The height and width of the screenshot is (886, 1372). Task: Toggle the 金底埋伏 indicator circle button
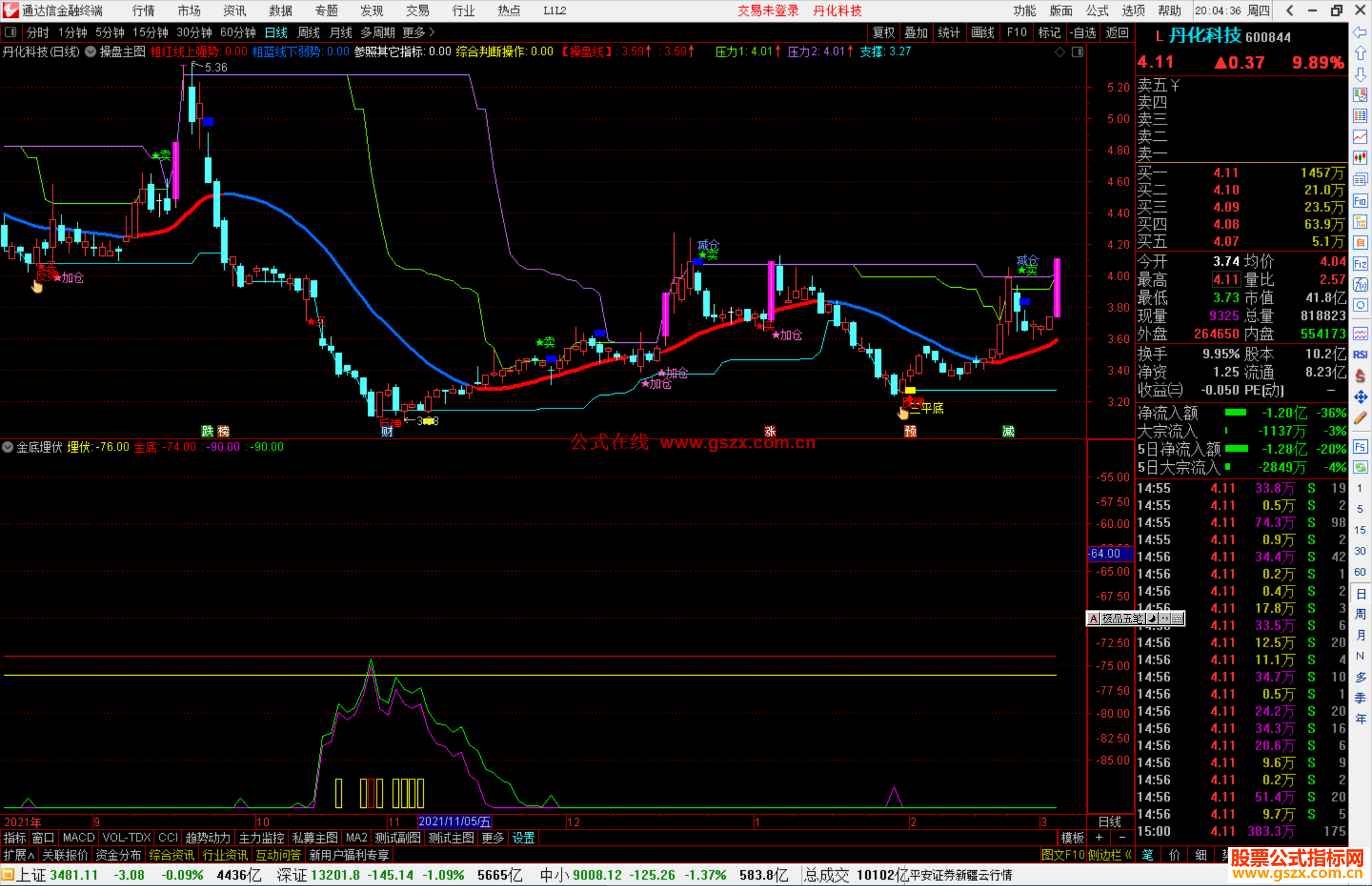8,447
